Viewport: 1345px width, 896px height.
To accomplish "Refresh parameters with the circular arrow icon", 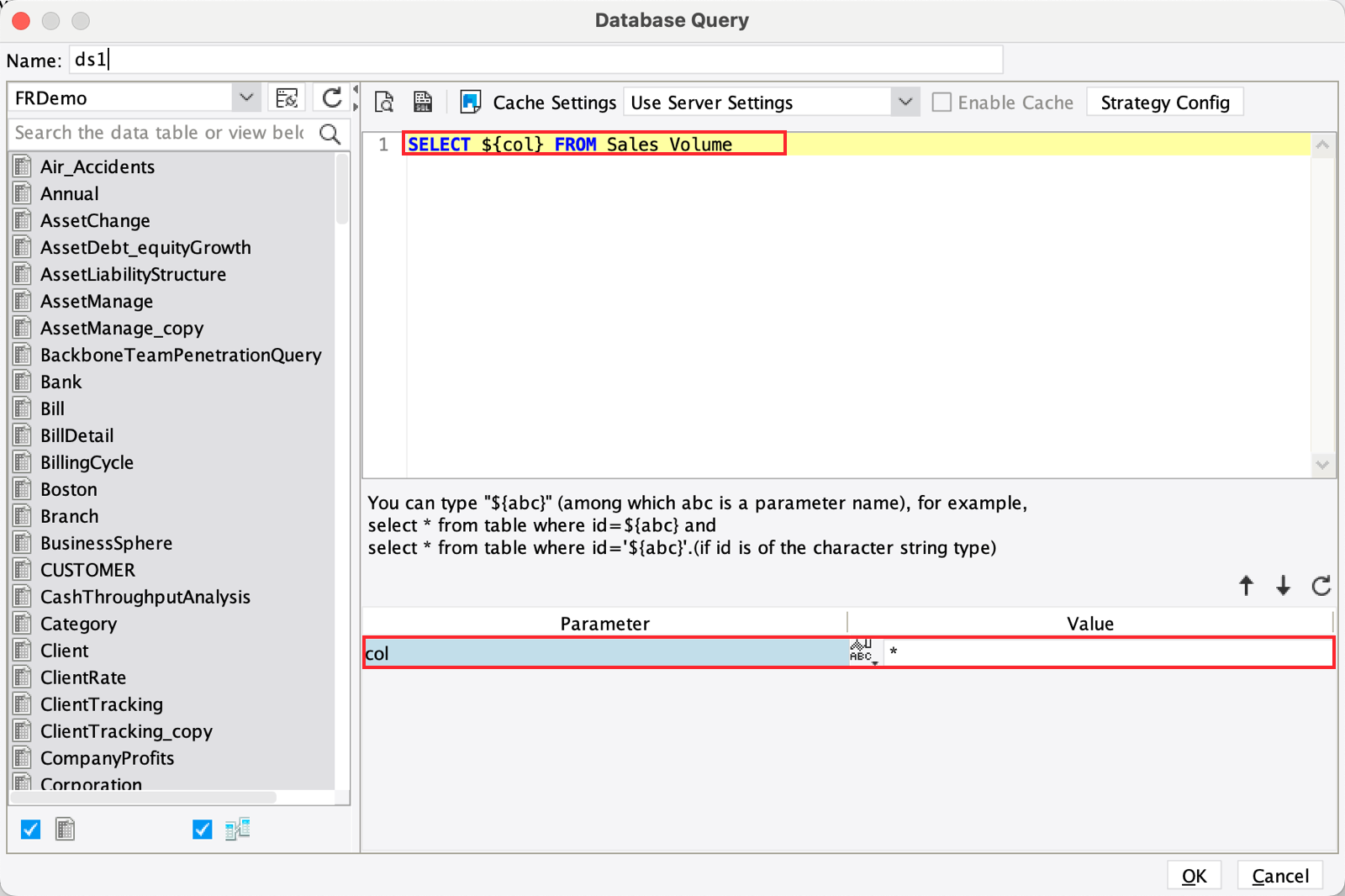I will pyautogui.click(x=1321, y=585).
